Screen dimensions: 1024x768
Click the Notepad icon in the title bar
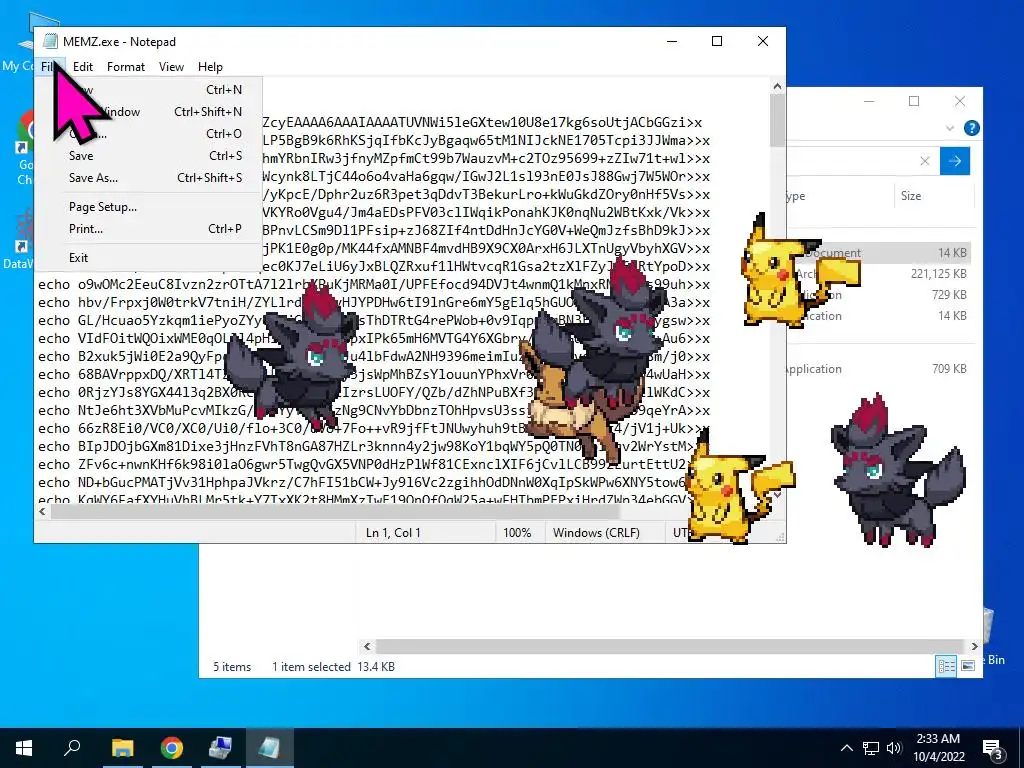[50, 41]
